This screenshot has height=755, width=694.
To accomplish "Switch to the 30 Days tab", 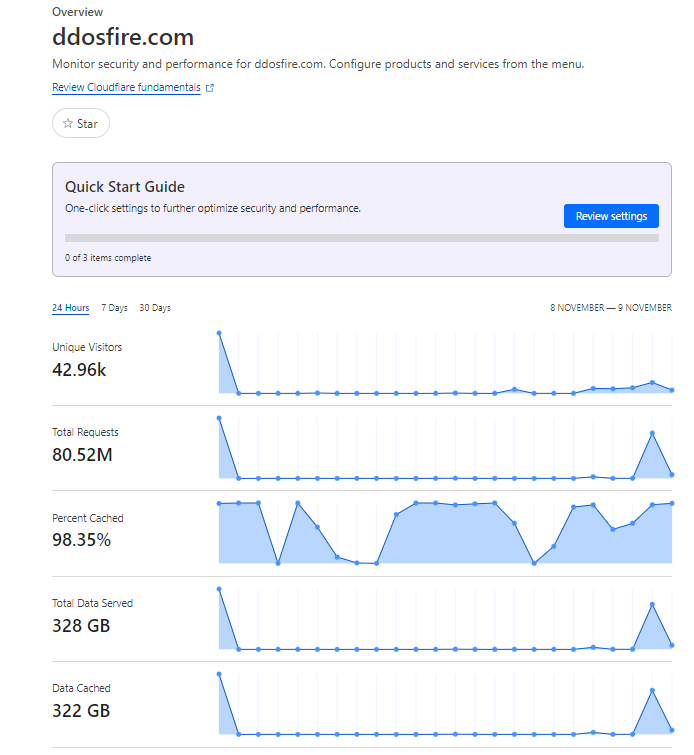I will [x=155, y=308].
